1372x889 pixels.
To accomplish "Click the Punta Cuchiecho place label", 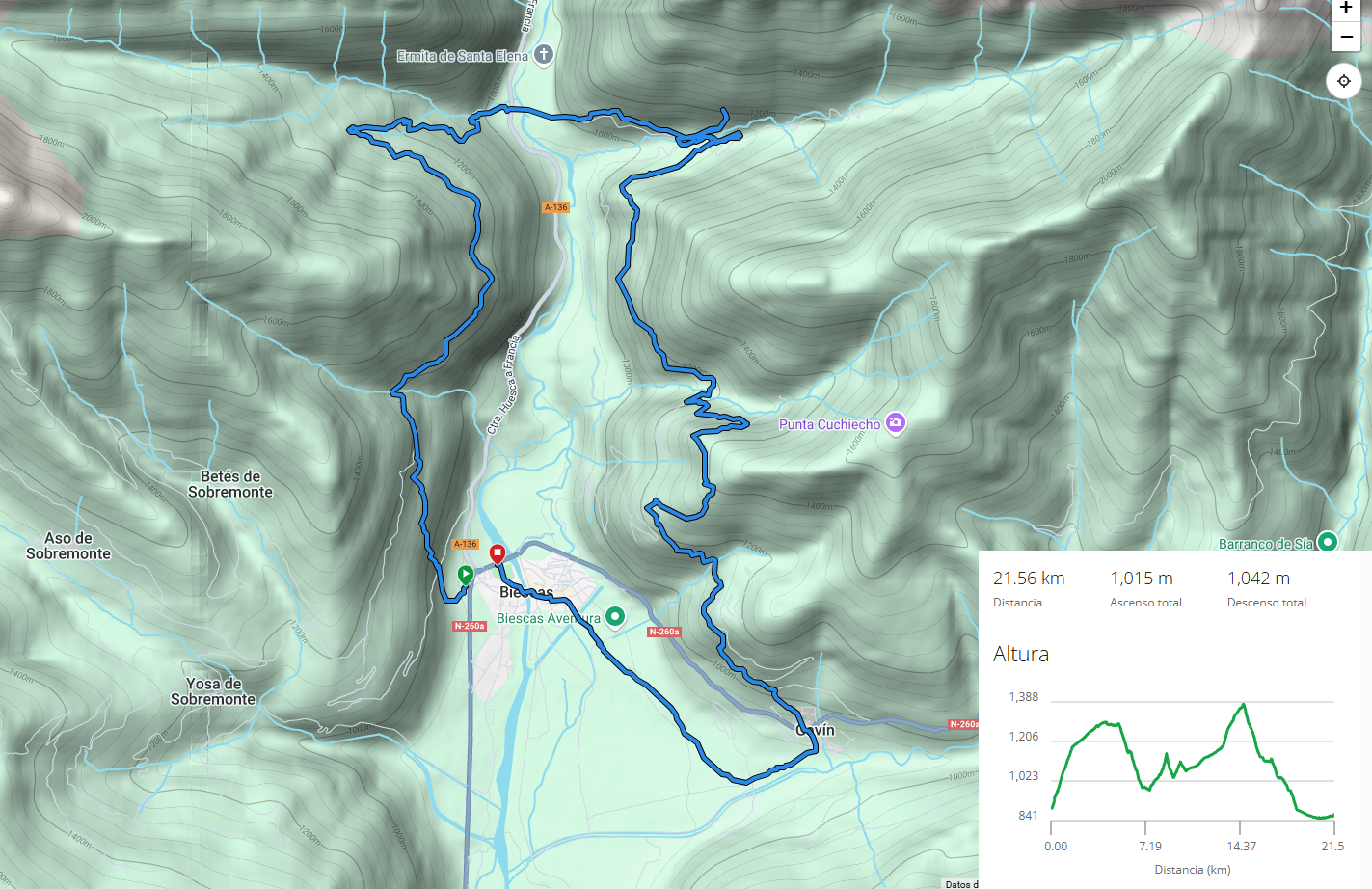I will tap(829, 424).
